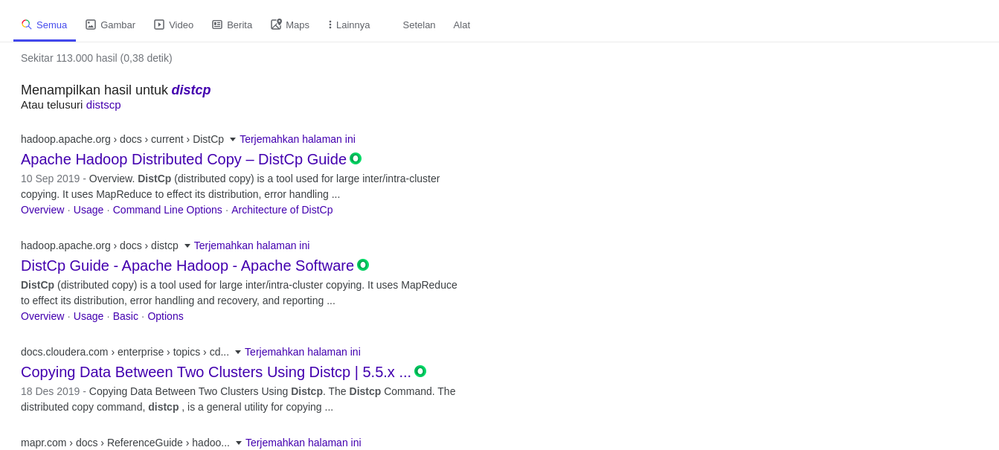
Task: Click Terjemahkan halaman ini for first result
Action: [298, 139]
